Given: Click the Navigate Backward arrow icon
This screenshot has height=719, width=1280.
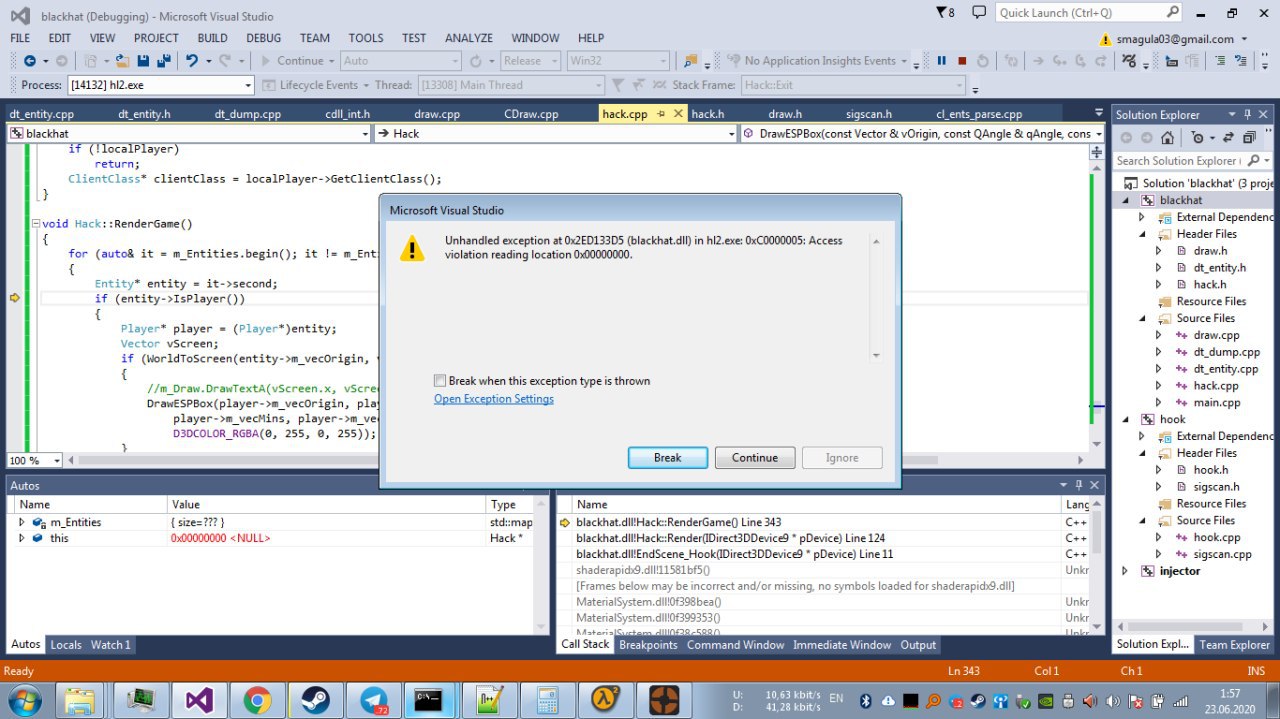Looking at the screenshot, I should 30,61.
